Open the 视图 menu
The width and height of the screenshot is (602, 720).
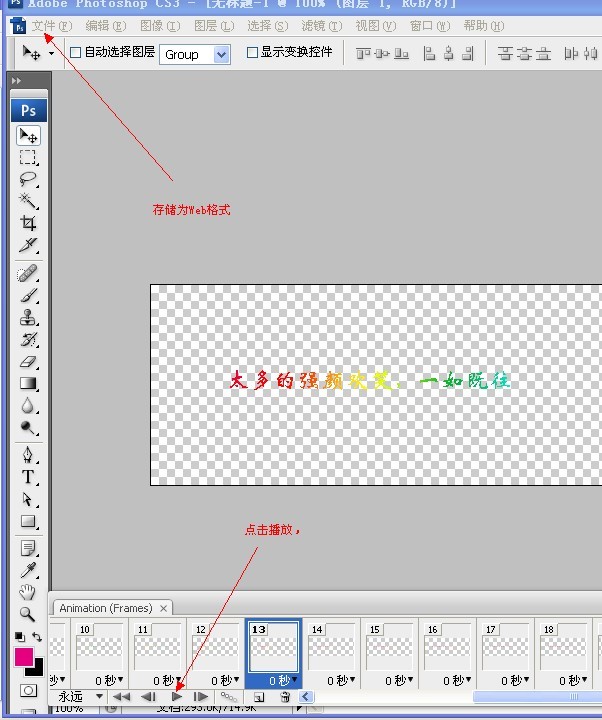point(376,26)
